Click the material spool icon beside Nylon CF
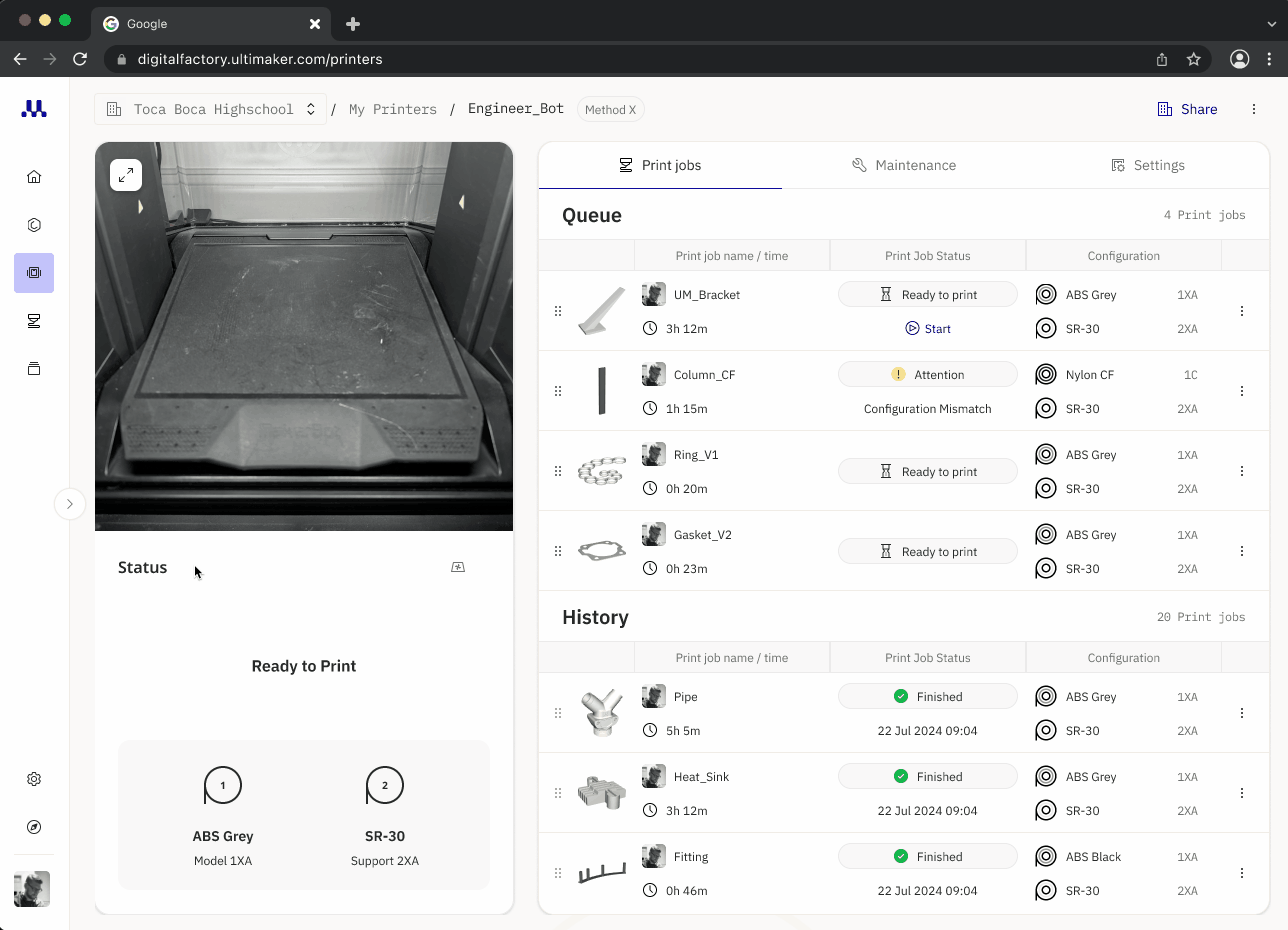Viewport: 1288px width, 930px height. (x=1046, y=374)
